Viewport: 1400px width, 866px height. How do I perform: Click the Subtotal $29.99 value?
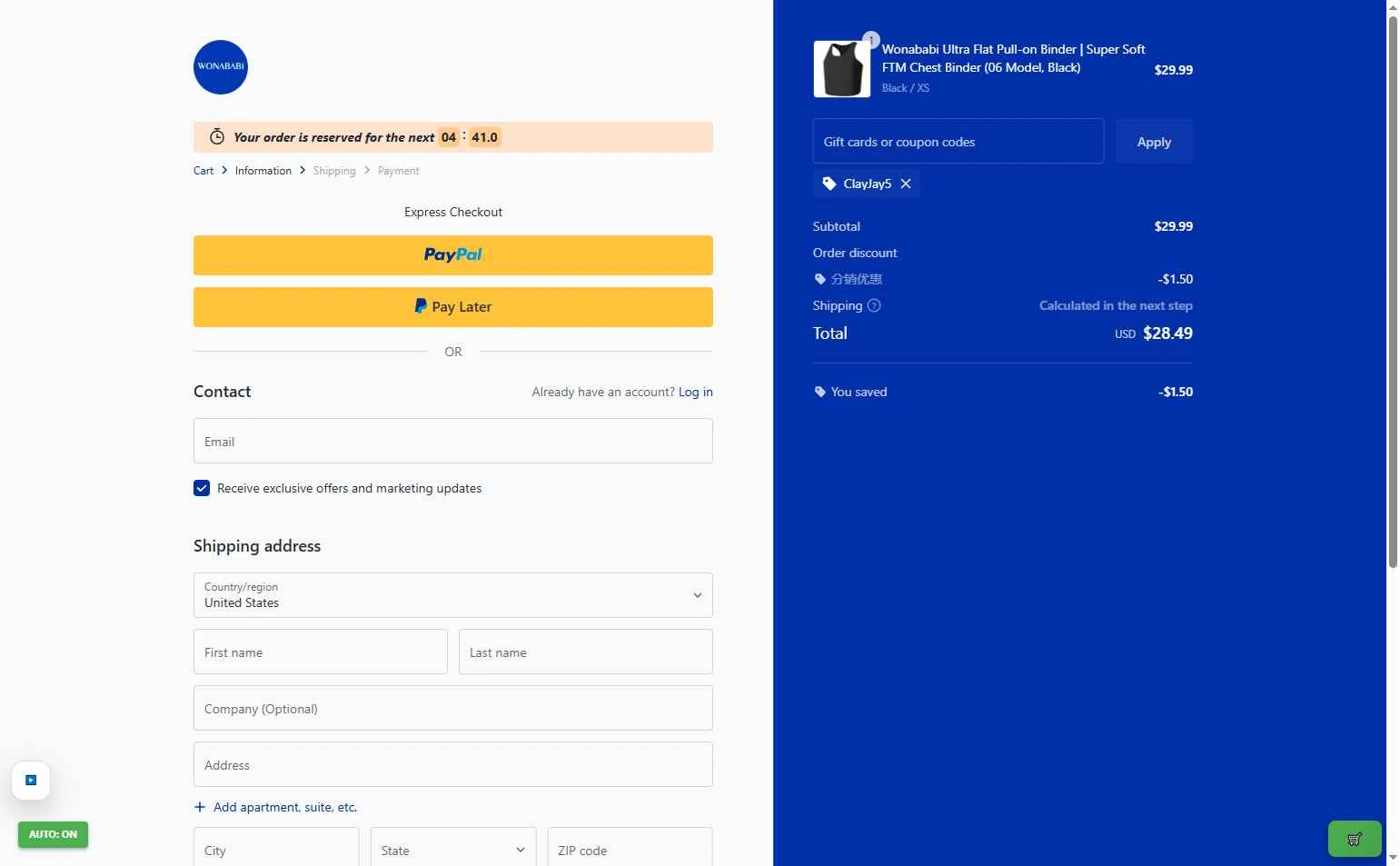click(x=1174, y=226)
